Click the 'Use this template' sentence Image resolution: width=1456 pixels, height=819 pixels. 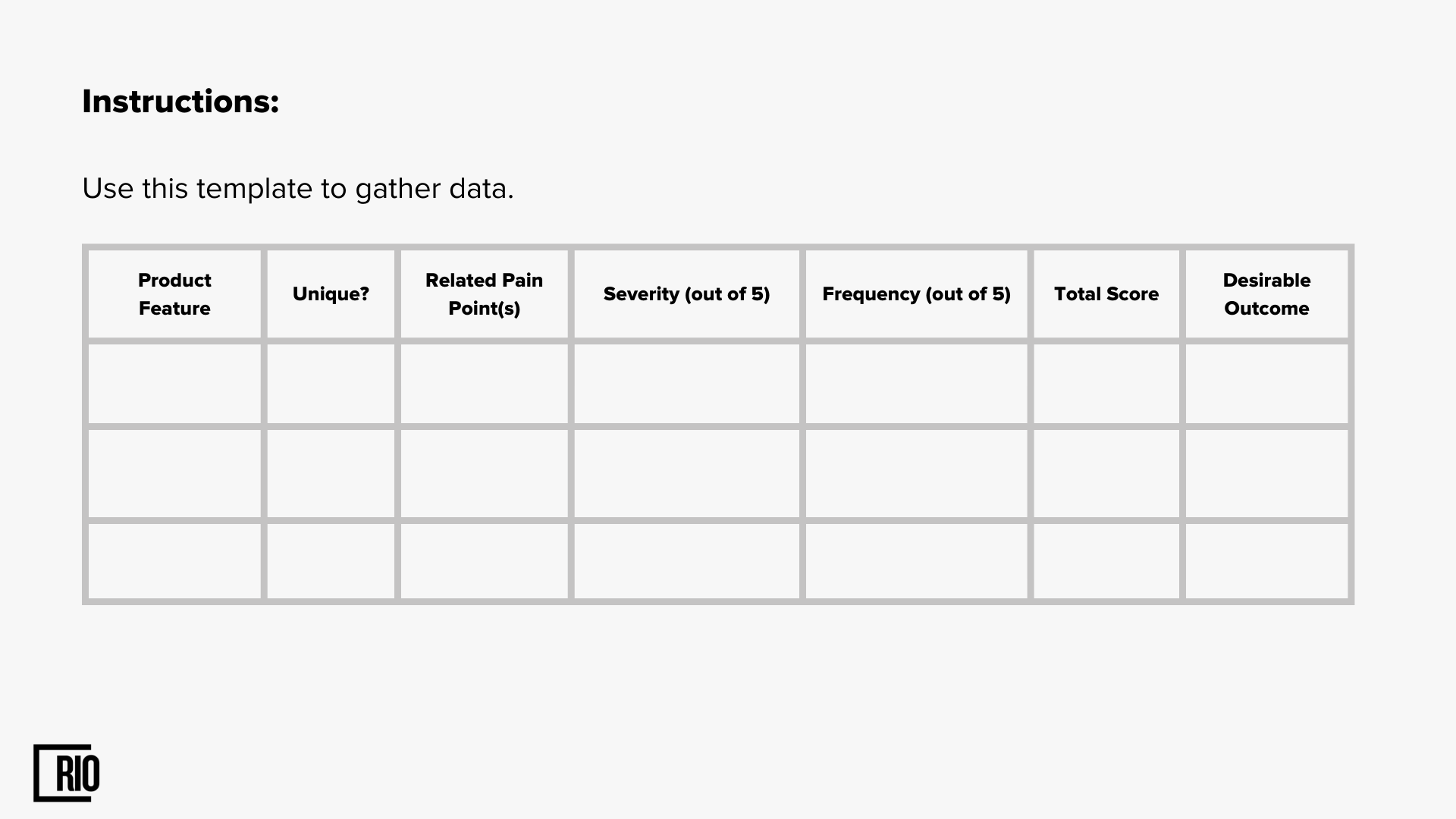298,189
